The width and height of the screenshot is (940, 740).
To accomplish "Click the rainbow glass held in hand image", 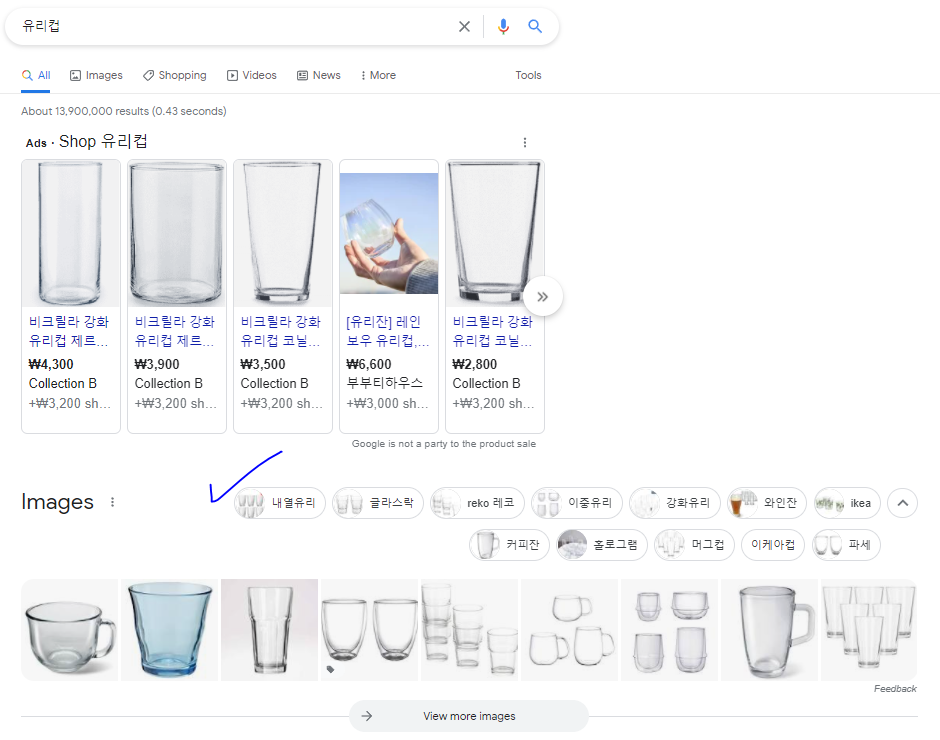I will point(389,233).
